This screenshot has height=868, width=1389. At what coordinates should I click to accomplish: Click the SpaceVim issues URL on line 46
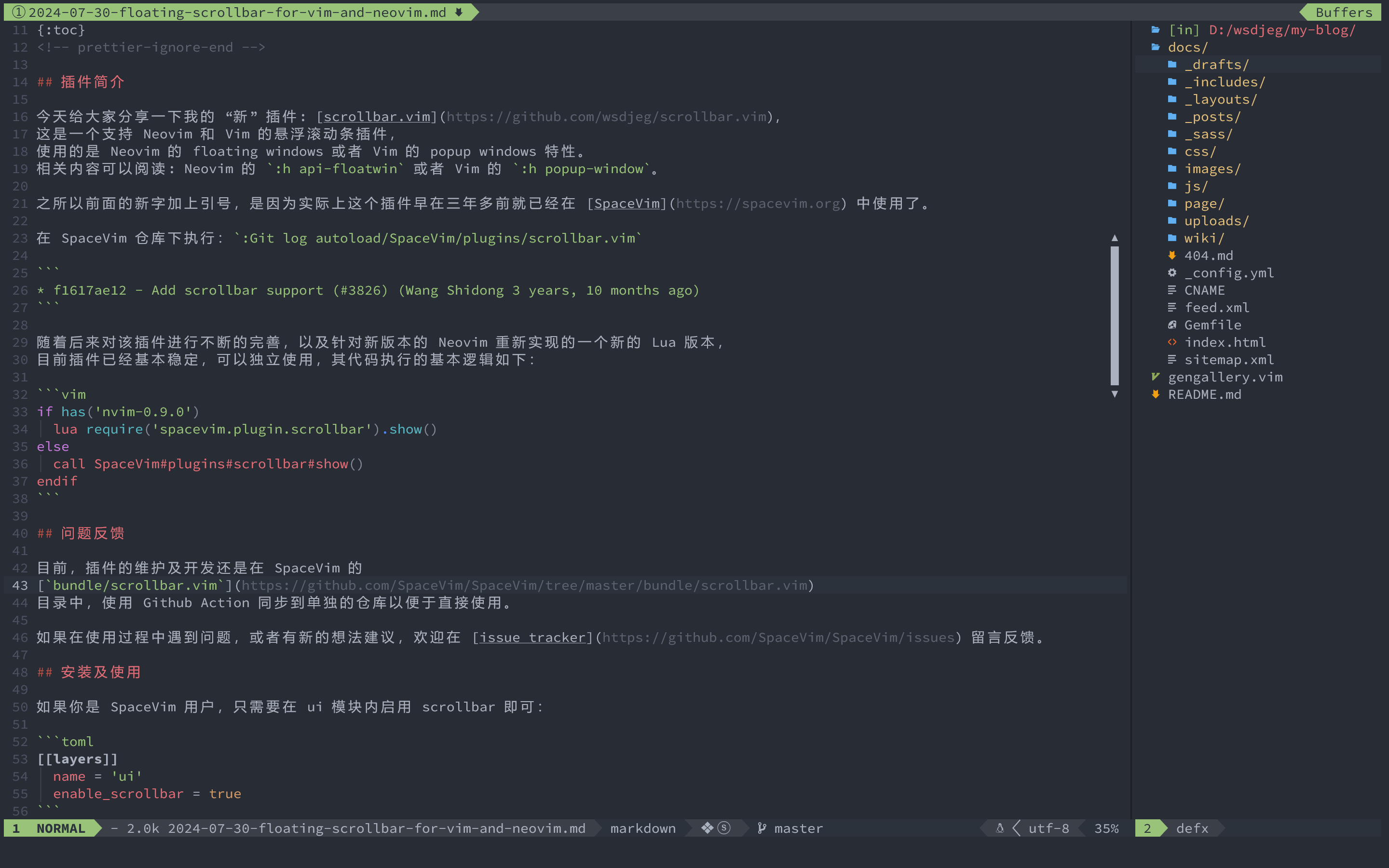click(x=779, y=637)
